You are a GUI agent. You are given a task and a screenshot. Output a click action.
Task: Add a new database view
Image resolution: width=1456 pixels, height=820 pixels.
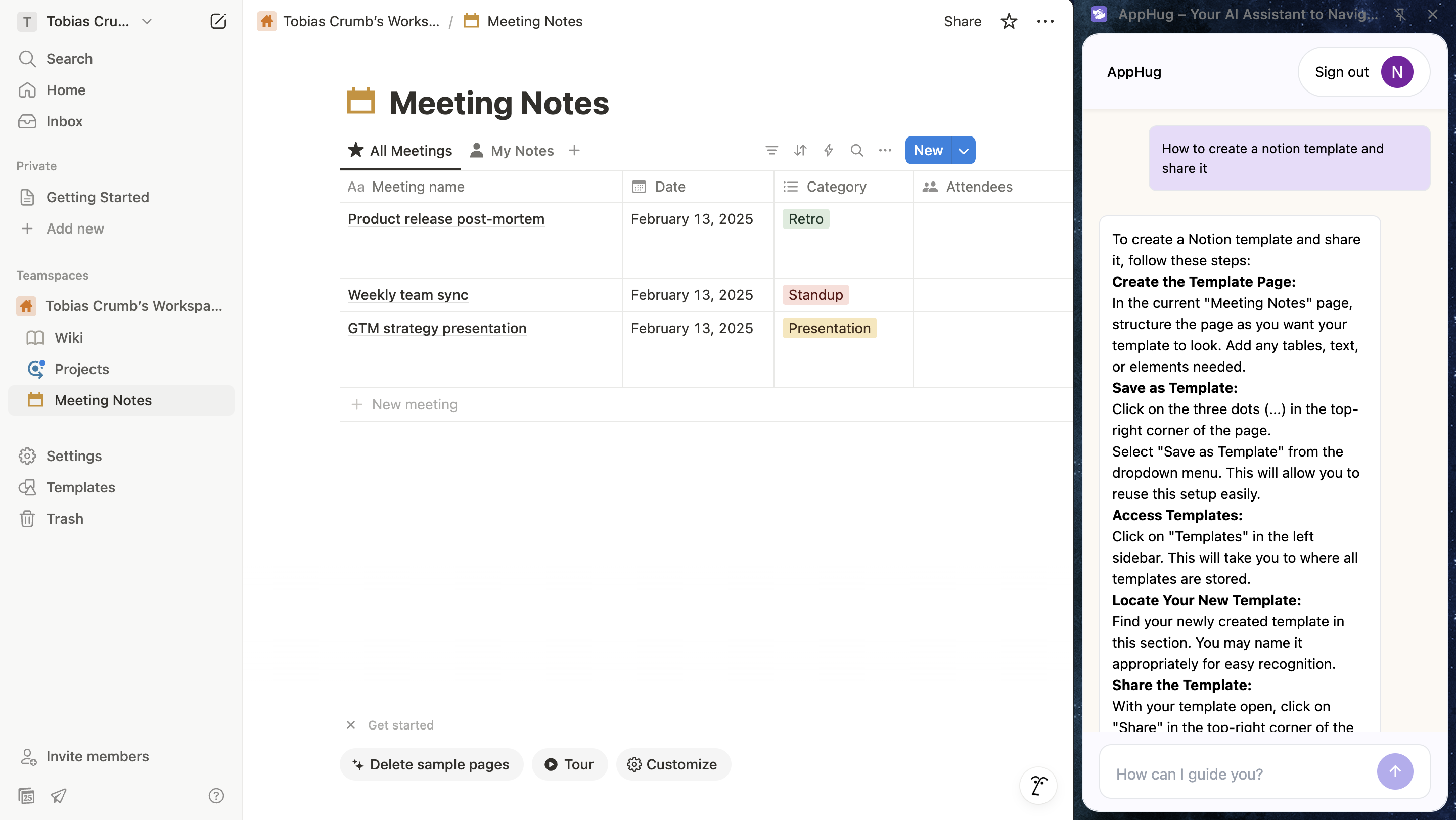tap(574, 150)
